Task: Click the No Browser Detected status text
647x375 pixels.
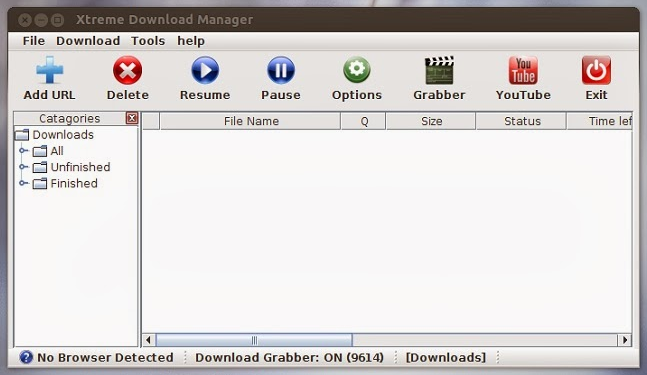Action: (105, 357)
